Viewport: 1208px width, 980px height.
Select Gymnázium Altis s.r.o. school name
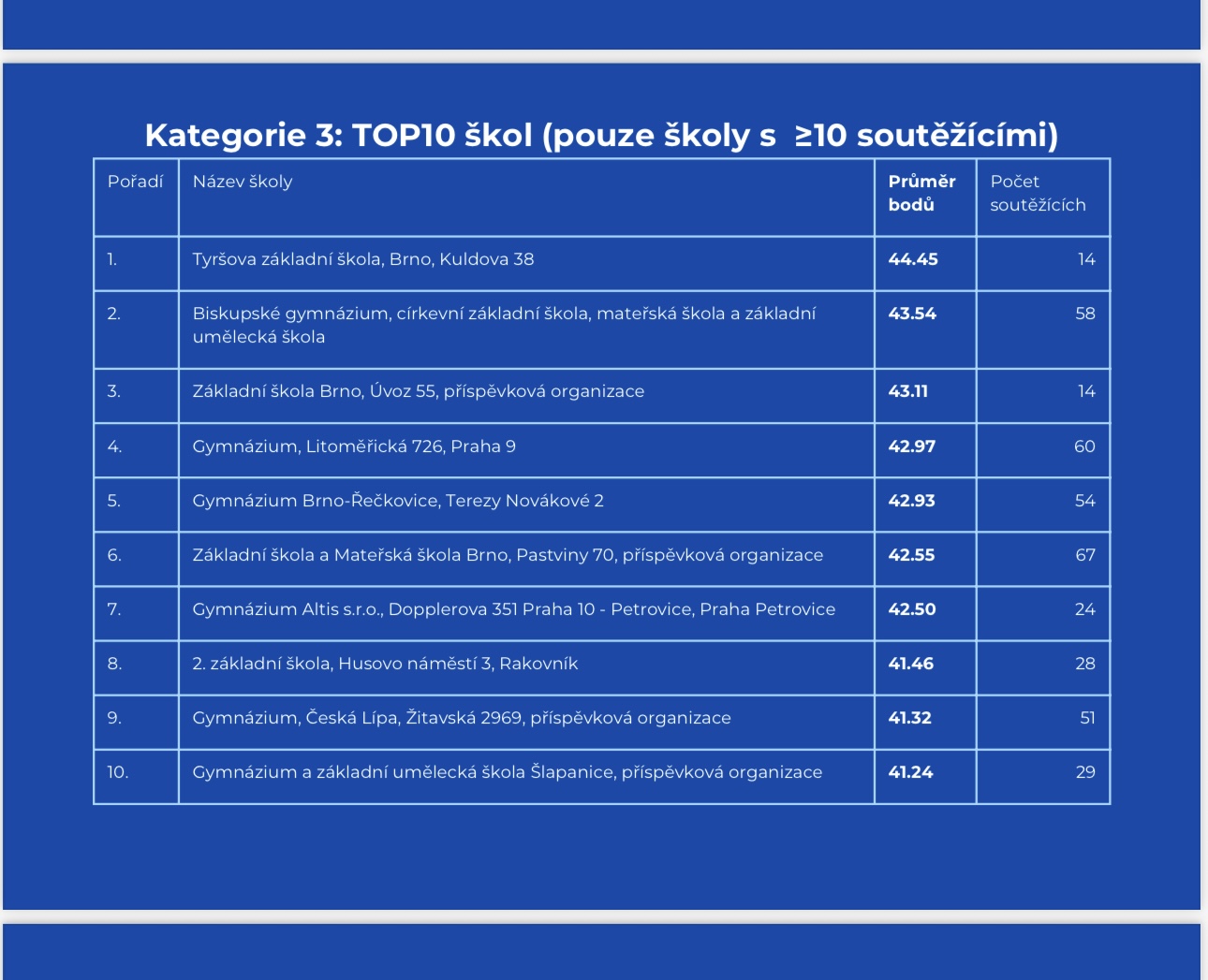(513, 609)
